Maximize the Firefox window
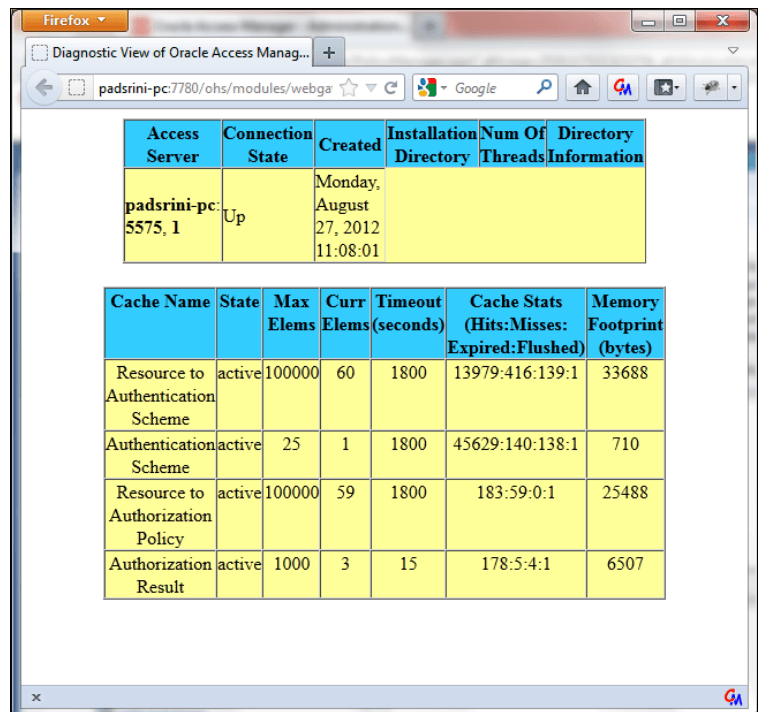This screenshot has width=759, height=712. click(x=679, y=21)
